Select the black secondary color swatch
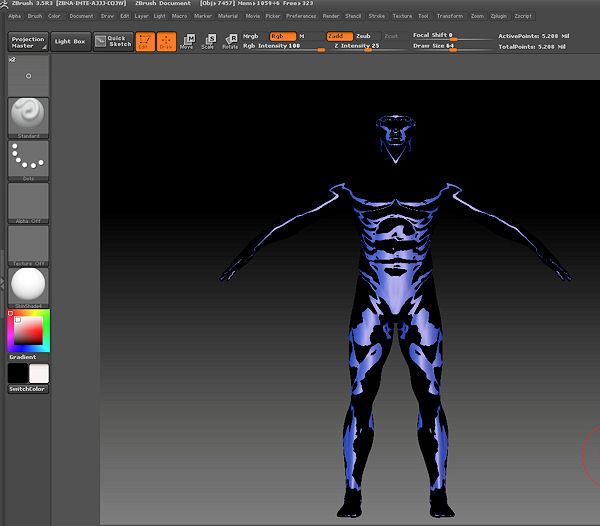Image resolution: width=600 pixels, height=526 pixels. pyautogui.click(x=18, y=373)
